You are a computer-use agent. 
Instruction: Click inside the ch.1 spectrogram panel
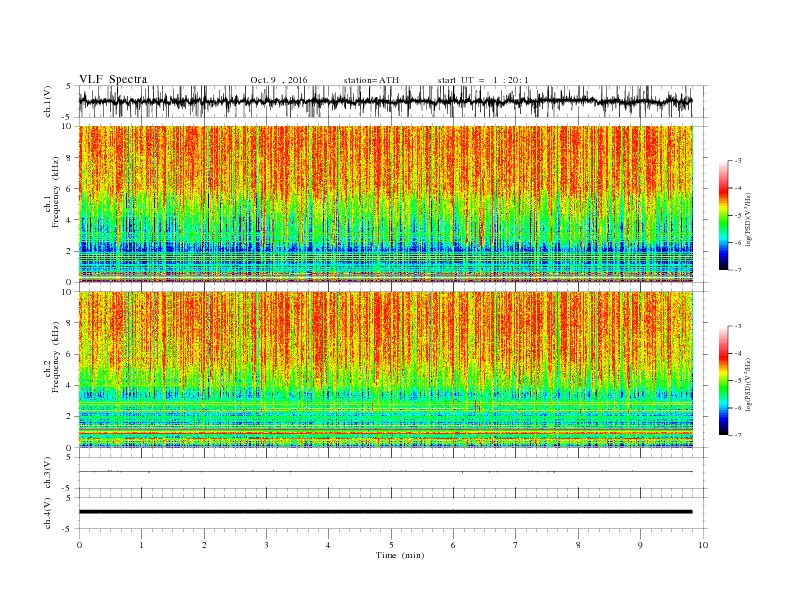(x=386, y=204)
